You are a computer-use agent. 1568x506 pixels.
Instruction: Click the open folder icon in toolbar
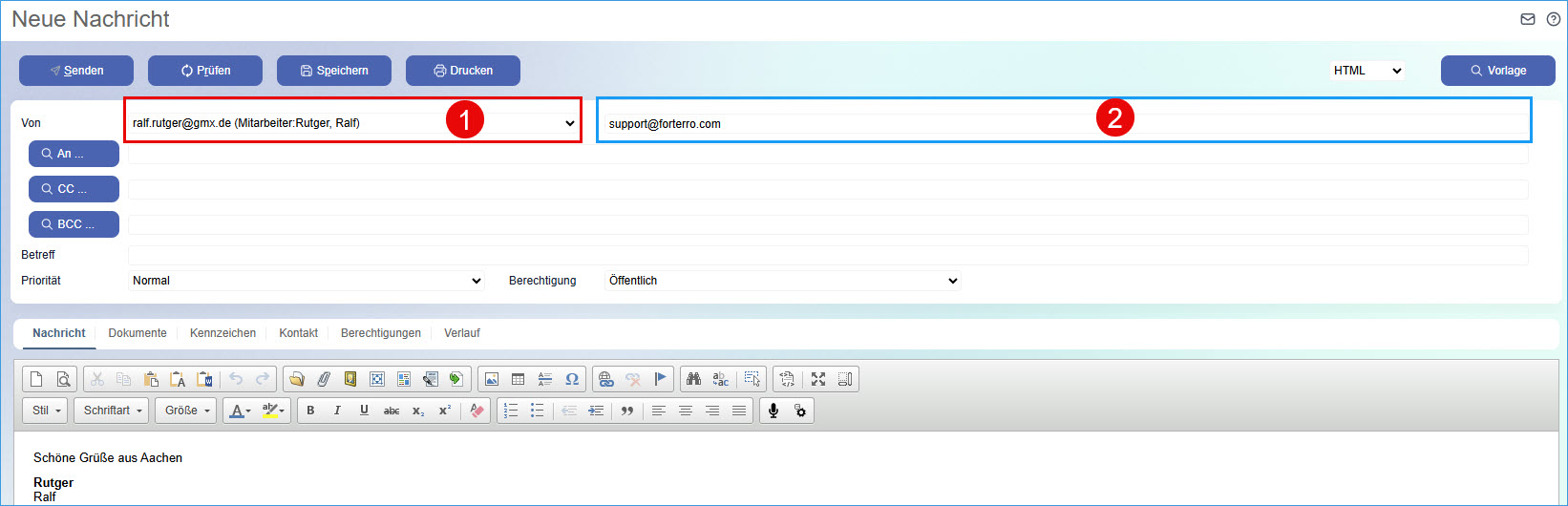point(297,379)
